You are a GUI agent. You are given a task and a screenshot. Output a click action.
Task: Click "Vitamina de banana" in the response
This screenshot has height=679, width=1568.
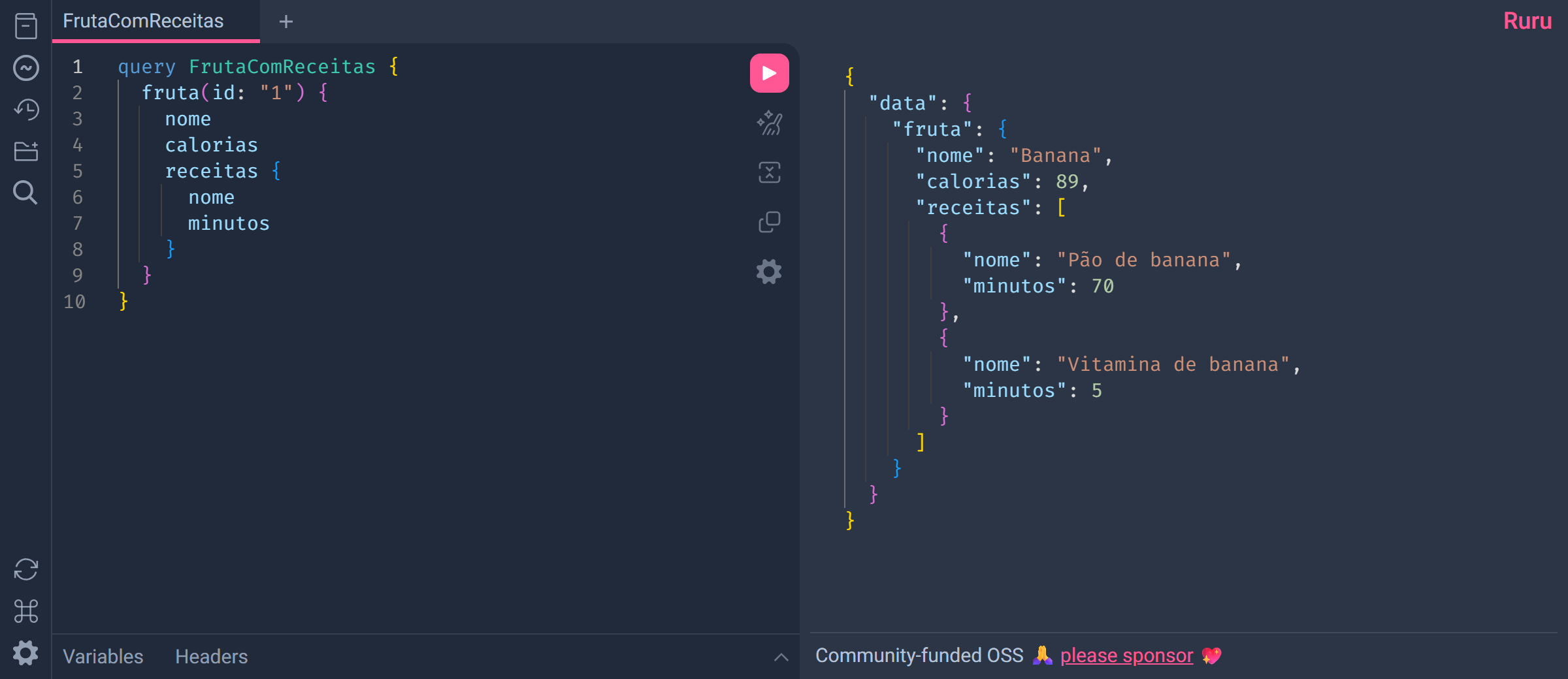(x=1173, y=364)
